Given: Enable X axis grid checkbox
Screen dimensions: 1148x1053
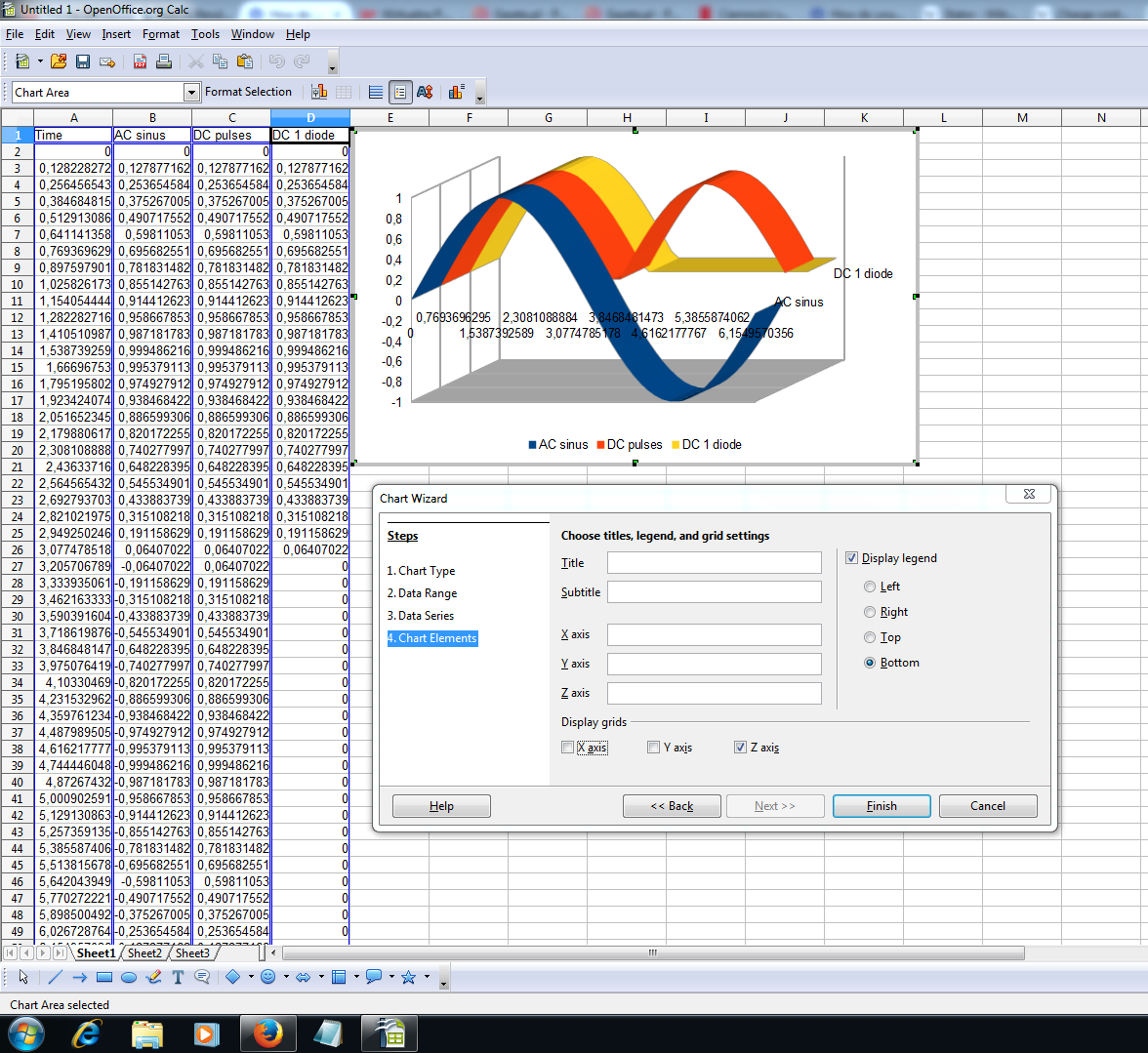Looking at the screenshot, I should click(568, 748).
